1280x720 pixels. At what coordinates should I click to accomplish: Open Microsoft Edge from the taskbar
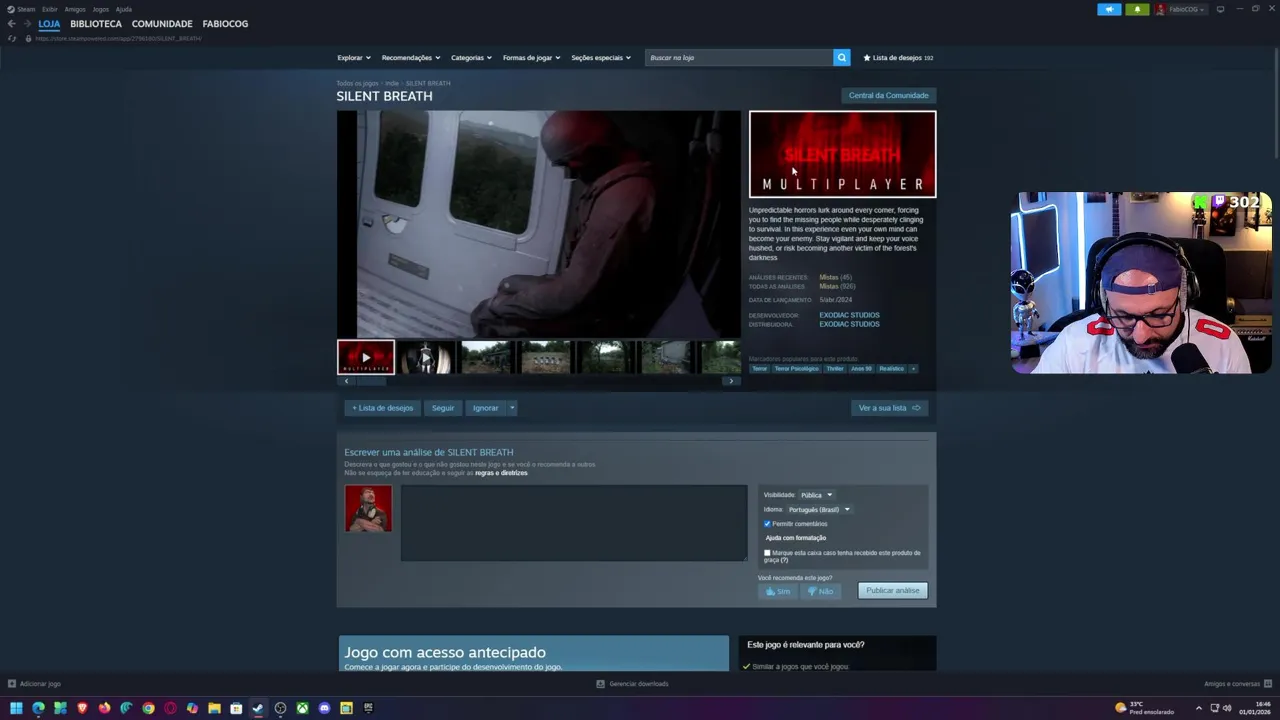click(x=38, y=708)
